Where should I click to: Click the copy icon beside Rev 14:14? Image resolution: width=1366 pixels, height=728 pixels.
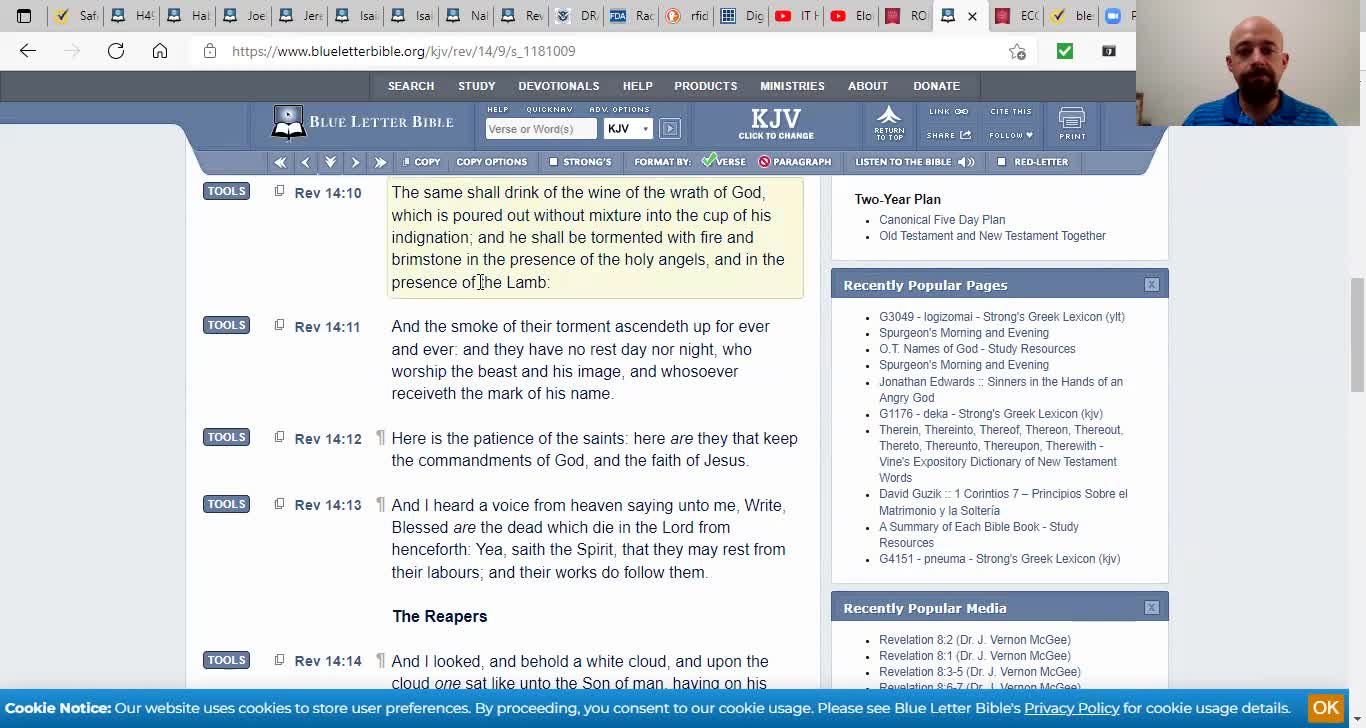click(x=279, y=660)
